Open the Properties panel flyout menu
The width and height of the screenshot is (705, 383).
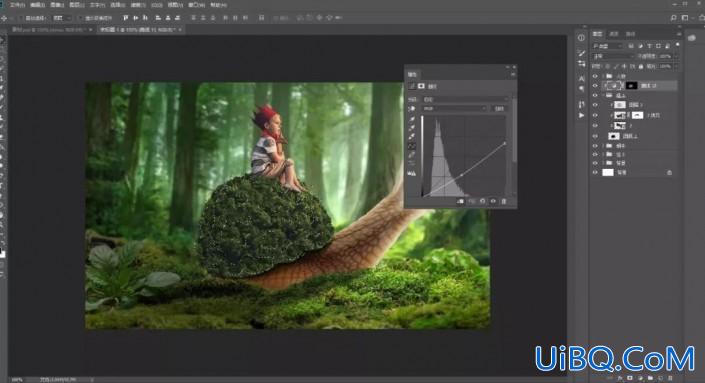(x=513, y=74)
